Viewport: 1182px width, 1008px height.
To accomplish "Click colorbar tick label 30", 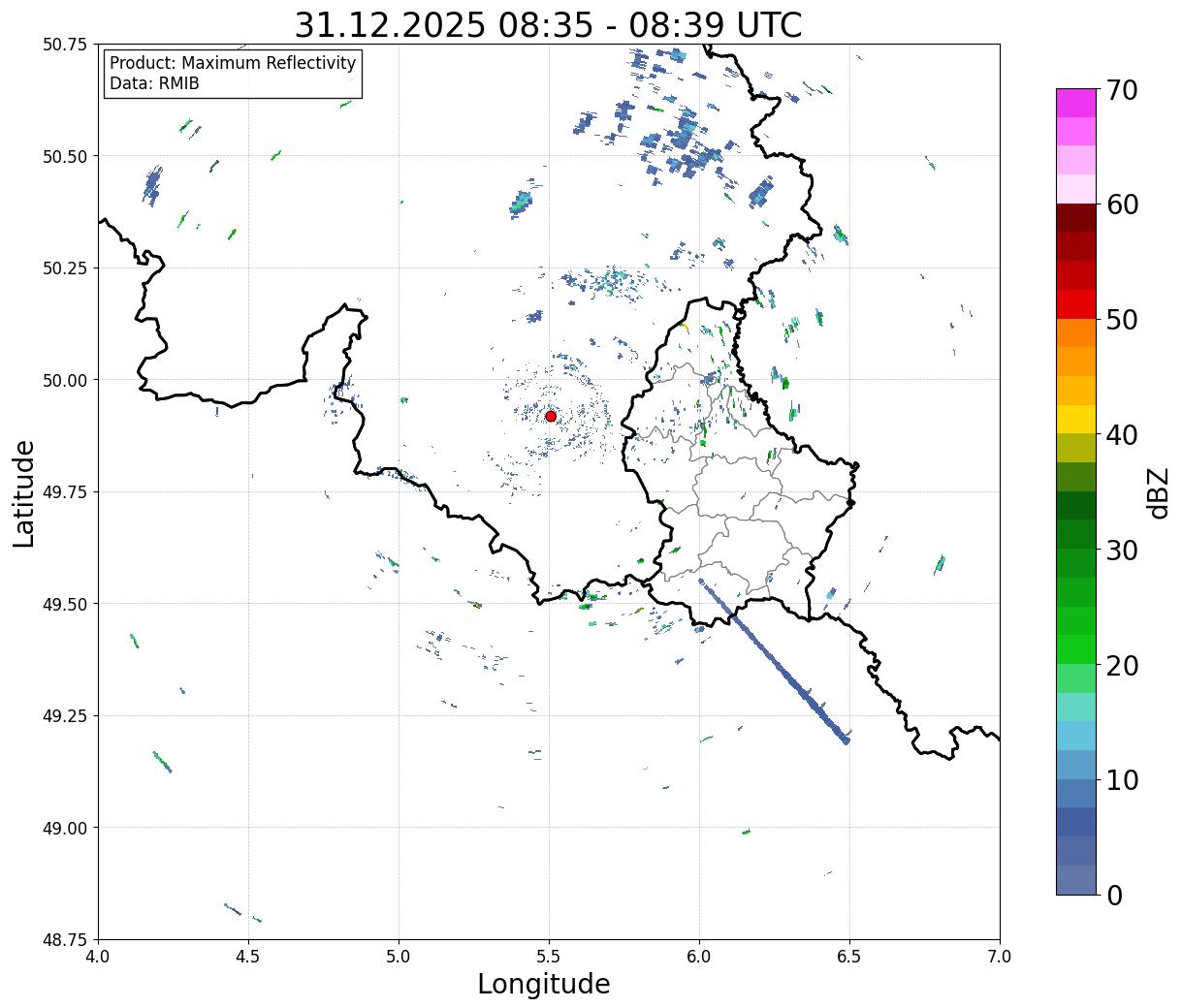I will coord(1121,550).
